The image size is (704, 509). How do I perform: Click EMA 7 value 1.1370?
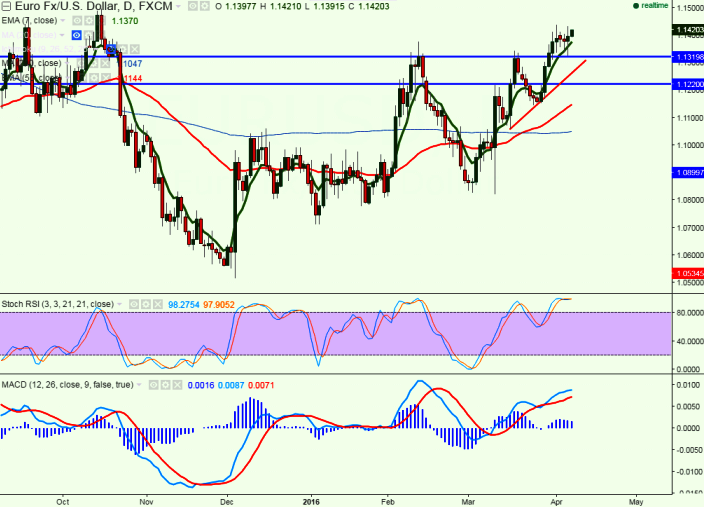pos(125,21)
